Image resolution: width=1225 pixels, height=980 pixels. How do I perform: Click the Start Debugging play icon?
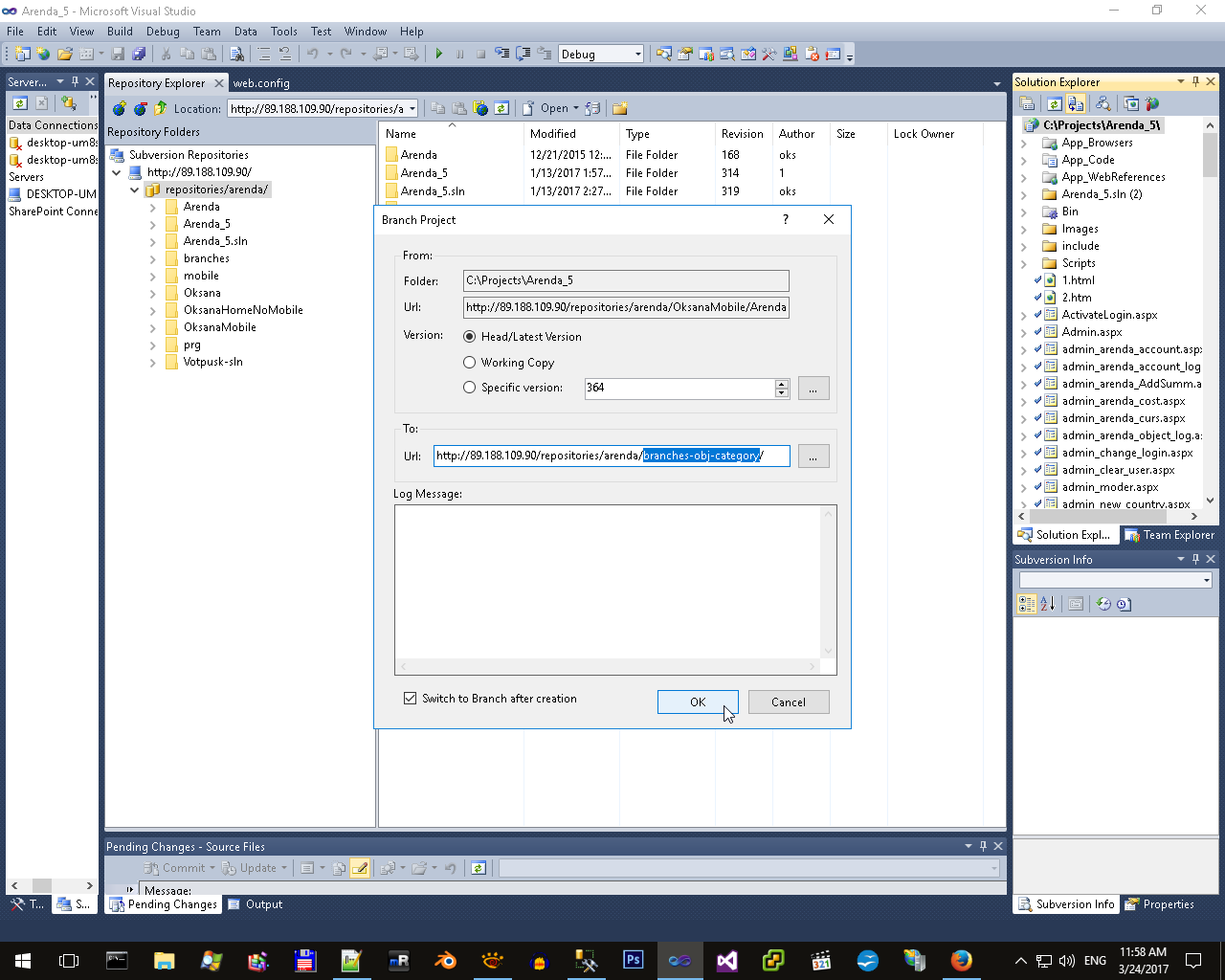tap(439, 54)
